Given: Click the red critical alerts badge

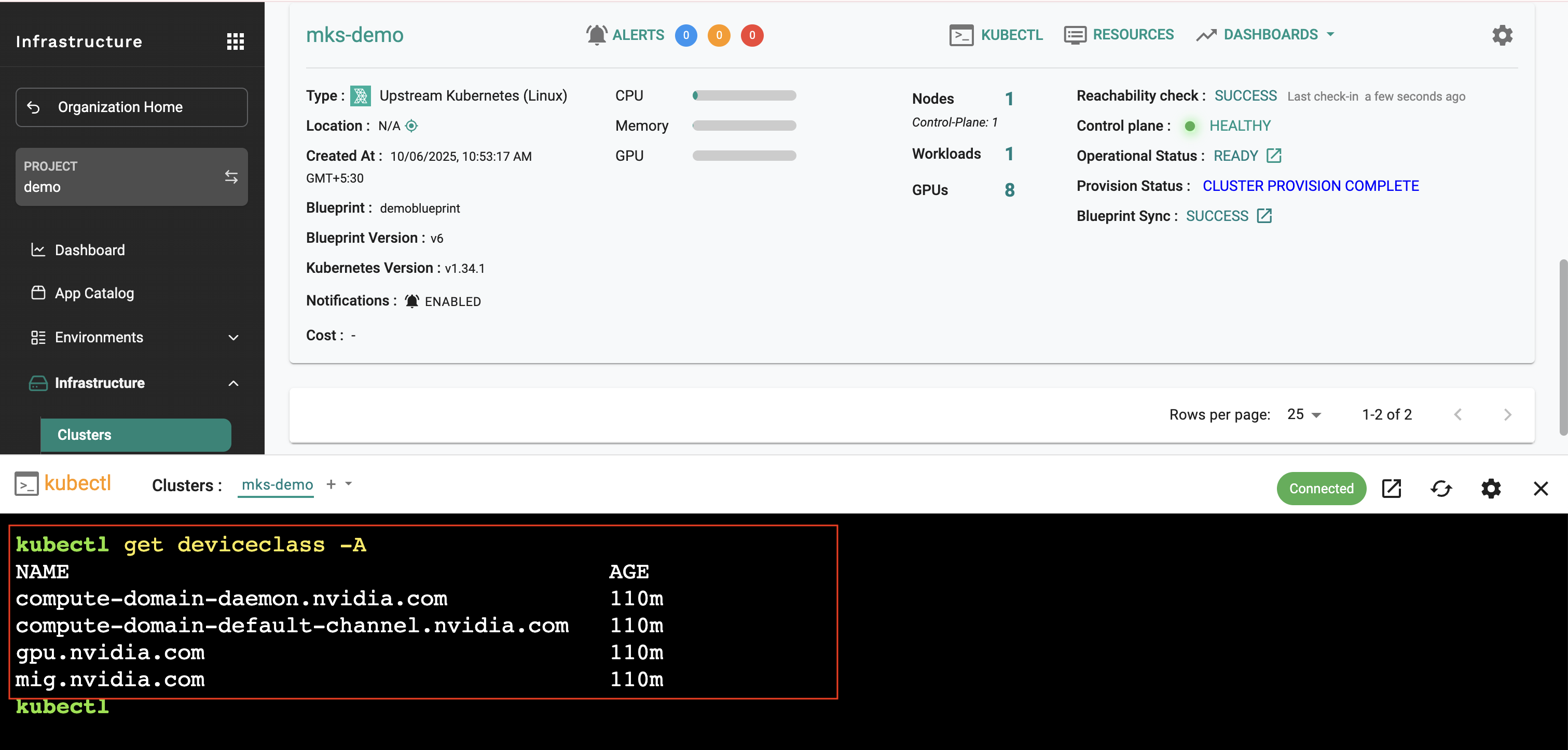Looking at the screenshot, I should [752, 35].
